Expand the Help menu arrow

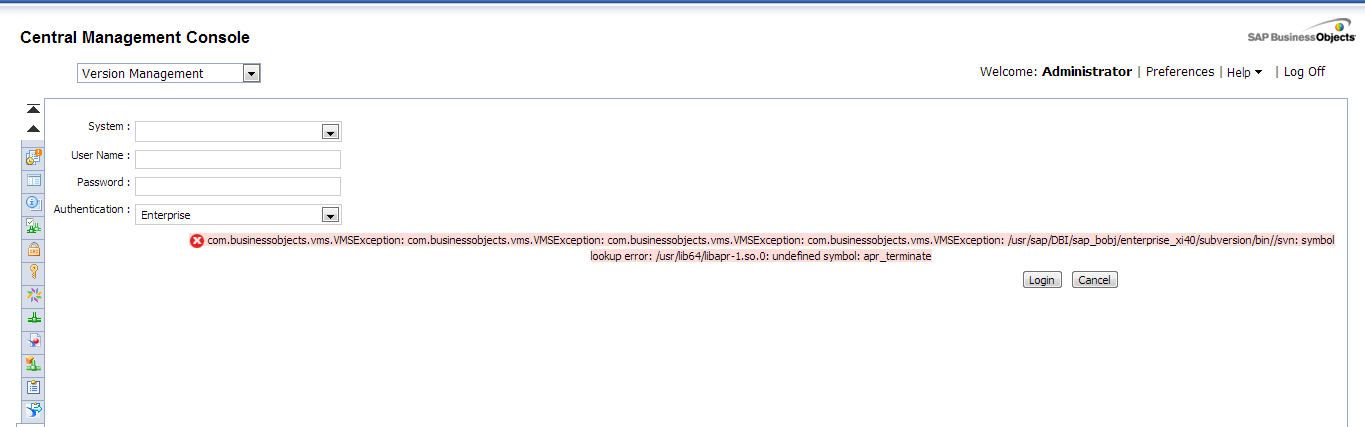click(1258, 72)
